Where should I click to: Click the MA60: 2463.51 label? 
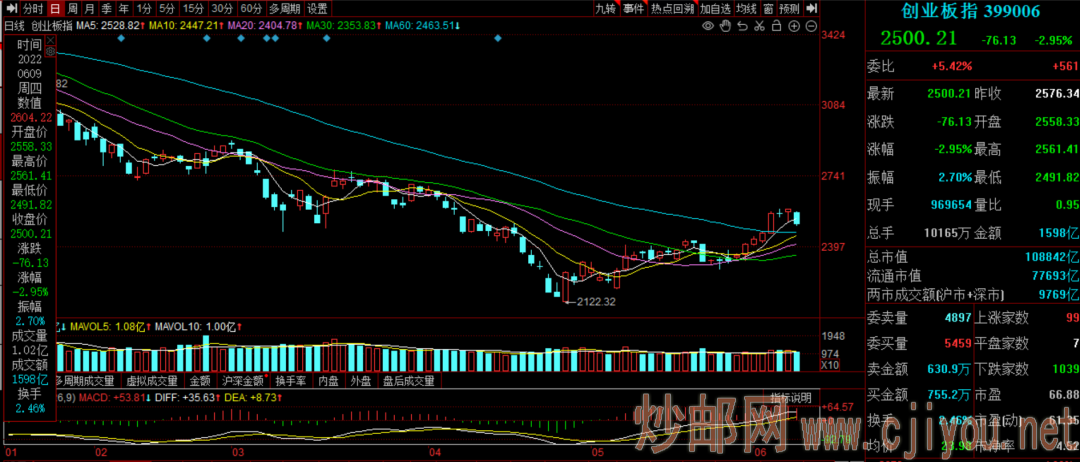[422, 25]
